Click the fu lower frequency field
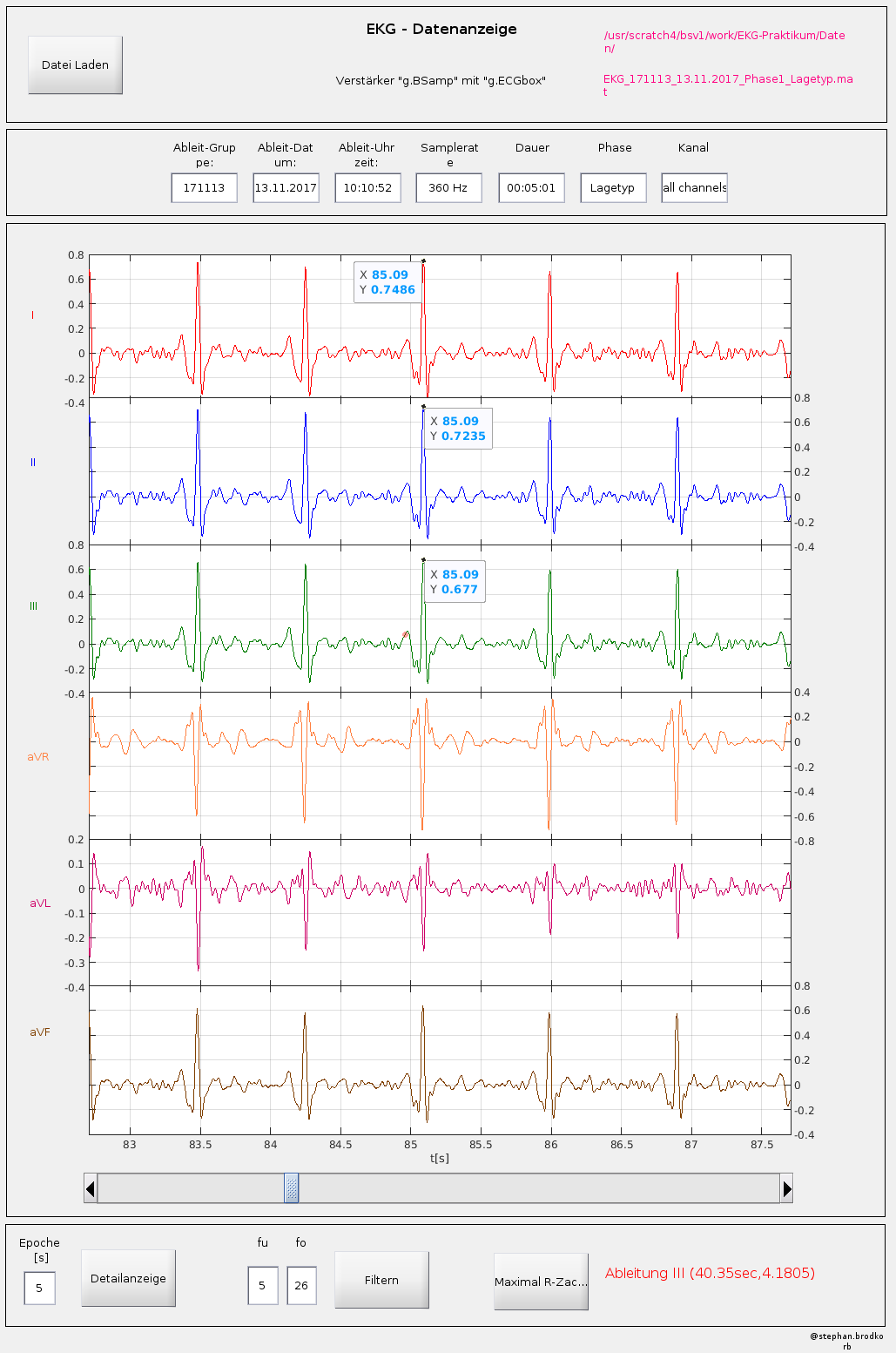Image resolution: width=896 pixels, height=1353 pixels. [262, 1285]
